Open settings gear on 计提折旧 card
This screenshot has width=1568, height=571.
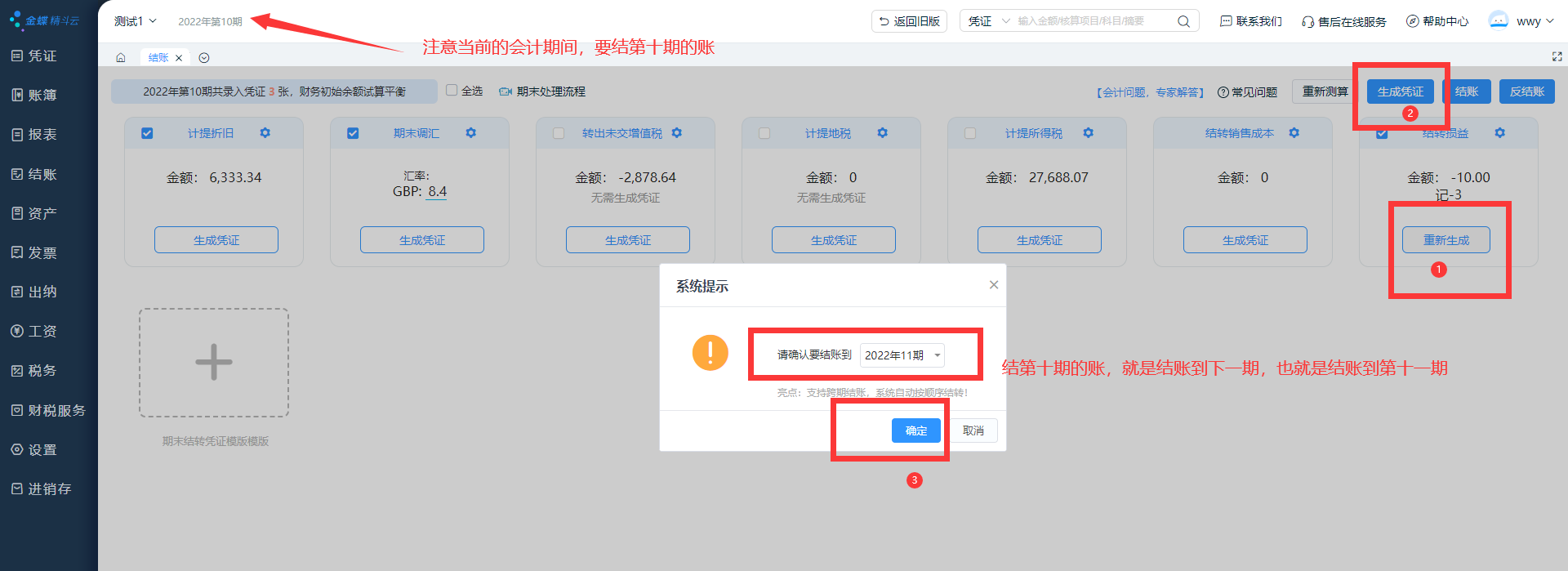[265, 133]
